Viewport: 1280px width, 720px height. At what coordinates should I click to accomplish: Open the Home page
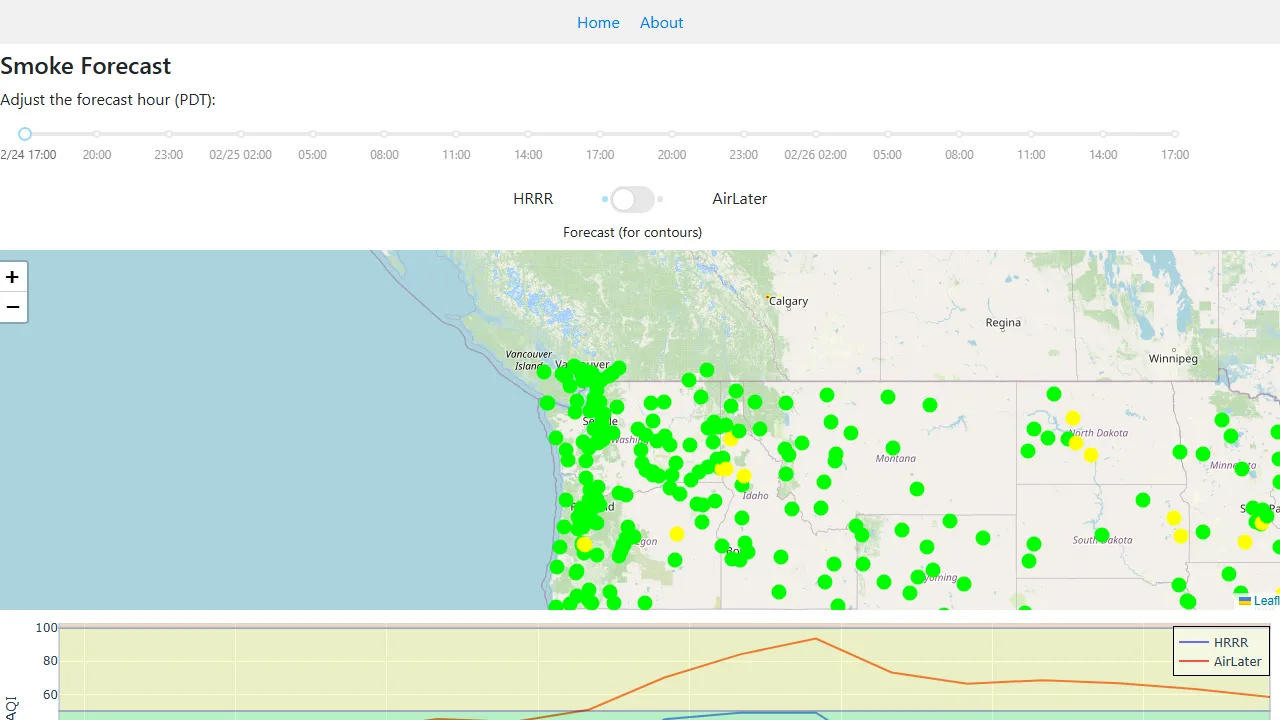(598, 22)
